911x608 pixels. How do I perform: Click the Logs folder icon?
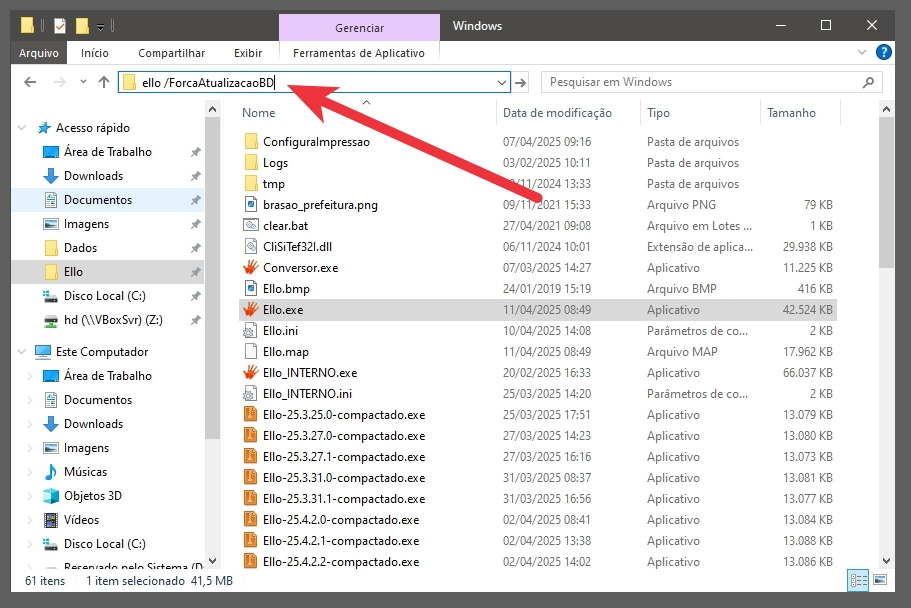pos(251,162)
